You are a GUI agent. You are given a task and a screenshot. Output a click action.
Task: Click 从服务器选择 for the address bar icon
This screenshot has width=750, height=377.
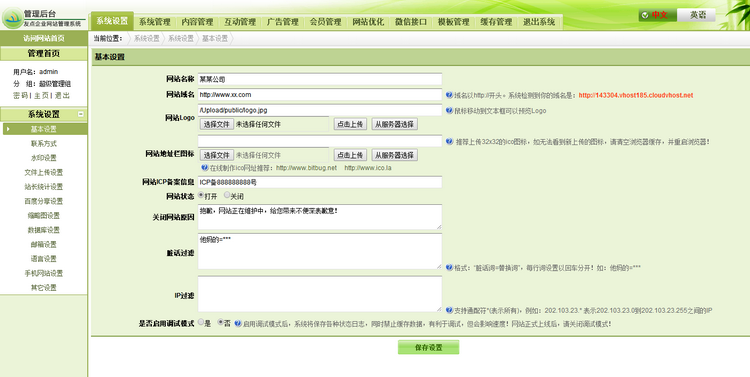tap(395, 155)
